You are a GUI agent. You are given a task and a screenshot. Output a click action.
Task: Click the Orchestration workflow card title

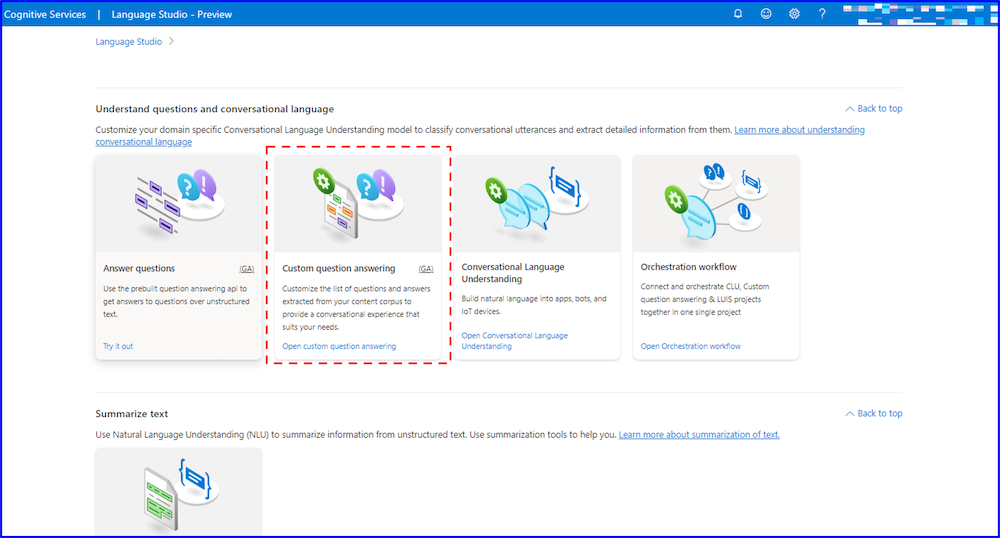(689, 266)
